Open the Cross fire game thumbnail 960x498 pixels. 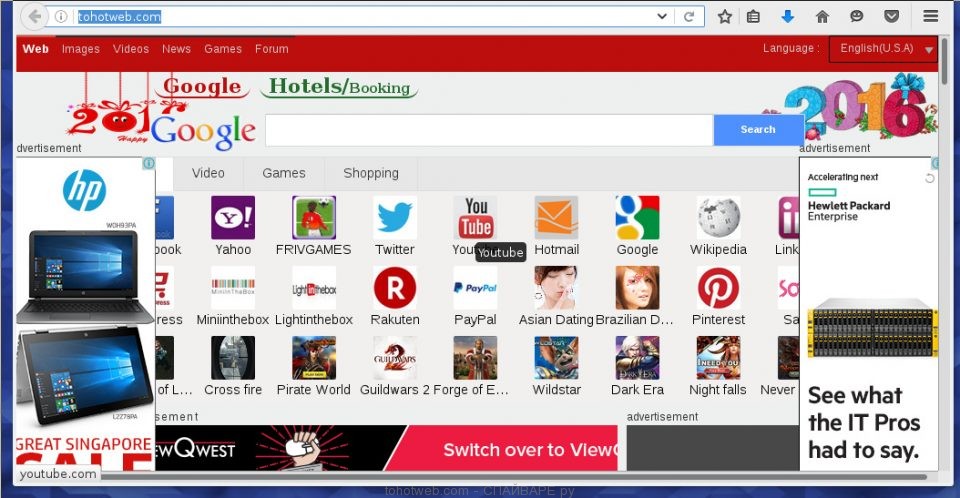pyautogui.click(x=233, y=358)
